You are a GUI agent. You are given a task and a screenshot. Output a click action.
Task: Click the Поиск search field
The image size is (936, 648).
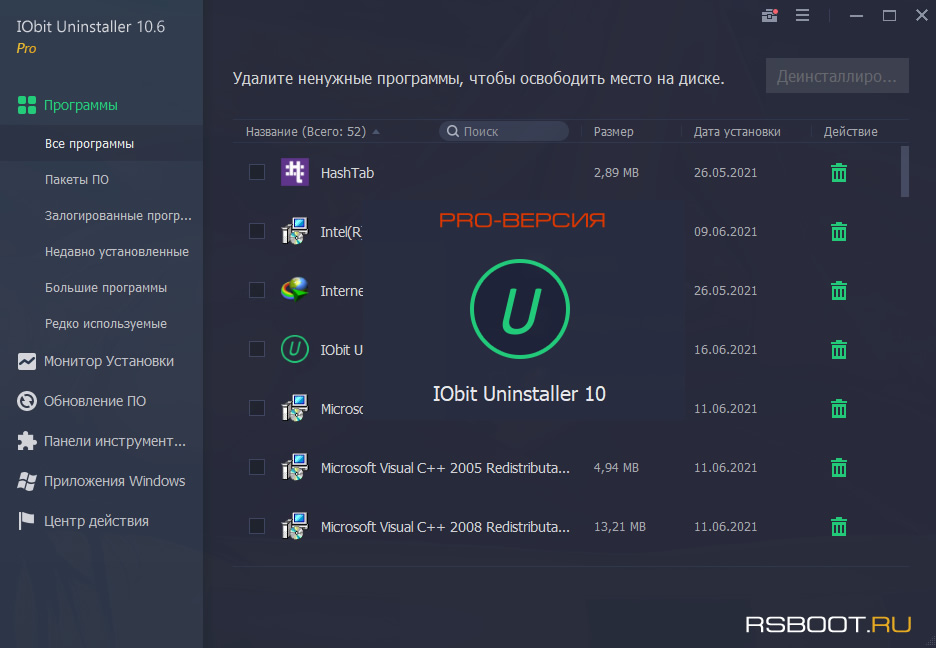(504, 131)
